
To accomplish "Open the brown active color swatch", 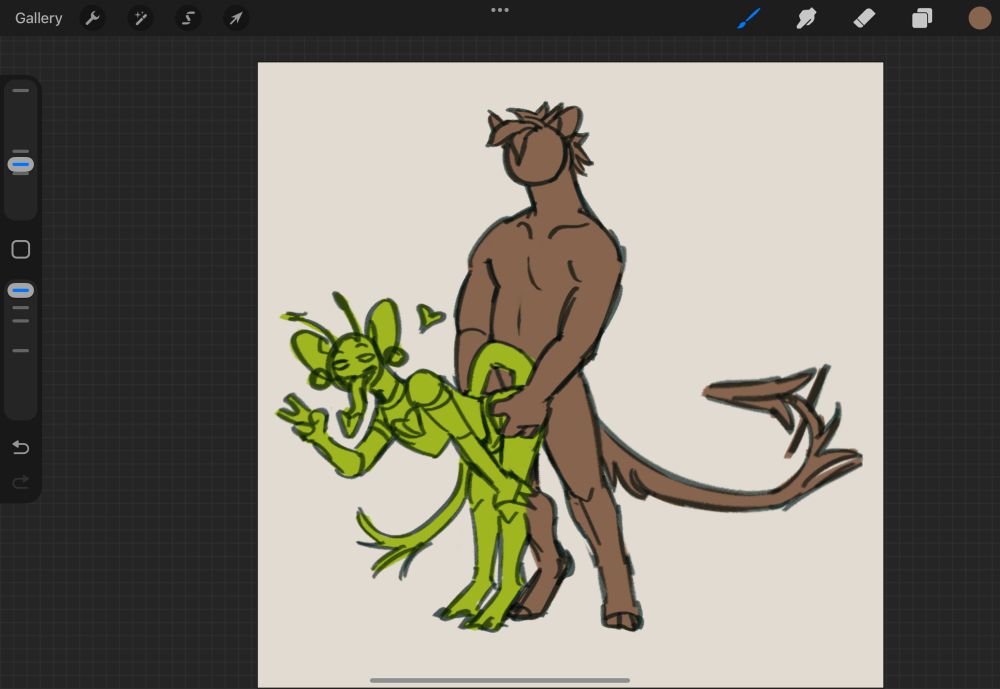I will (x=980, y=18).
